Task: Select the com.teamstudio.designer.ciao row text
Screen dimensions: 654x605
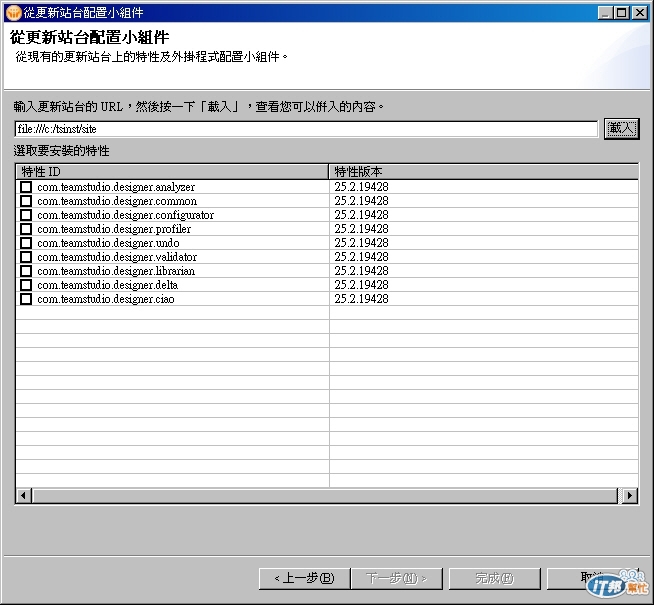Action: tap(106, 299)
